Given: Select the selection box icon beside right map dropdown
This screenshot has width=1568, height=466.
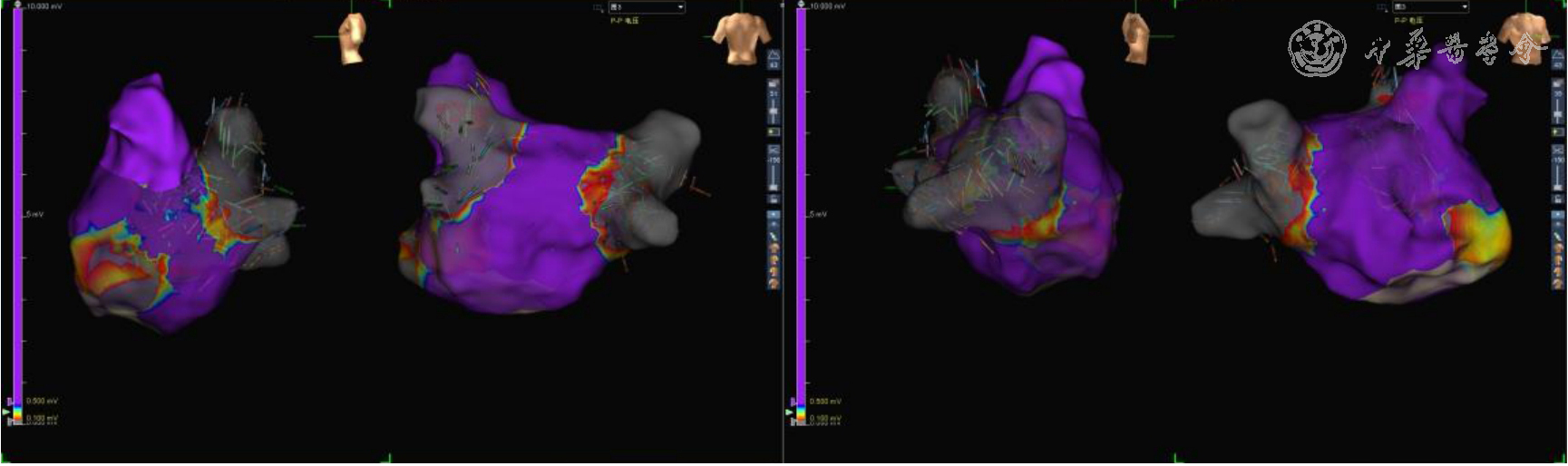Looking at the screenshot, I should coord(1382,8).
